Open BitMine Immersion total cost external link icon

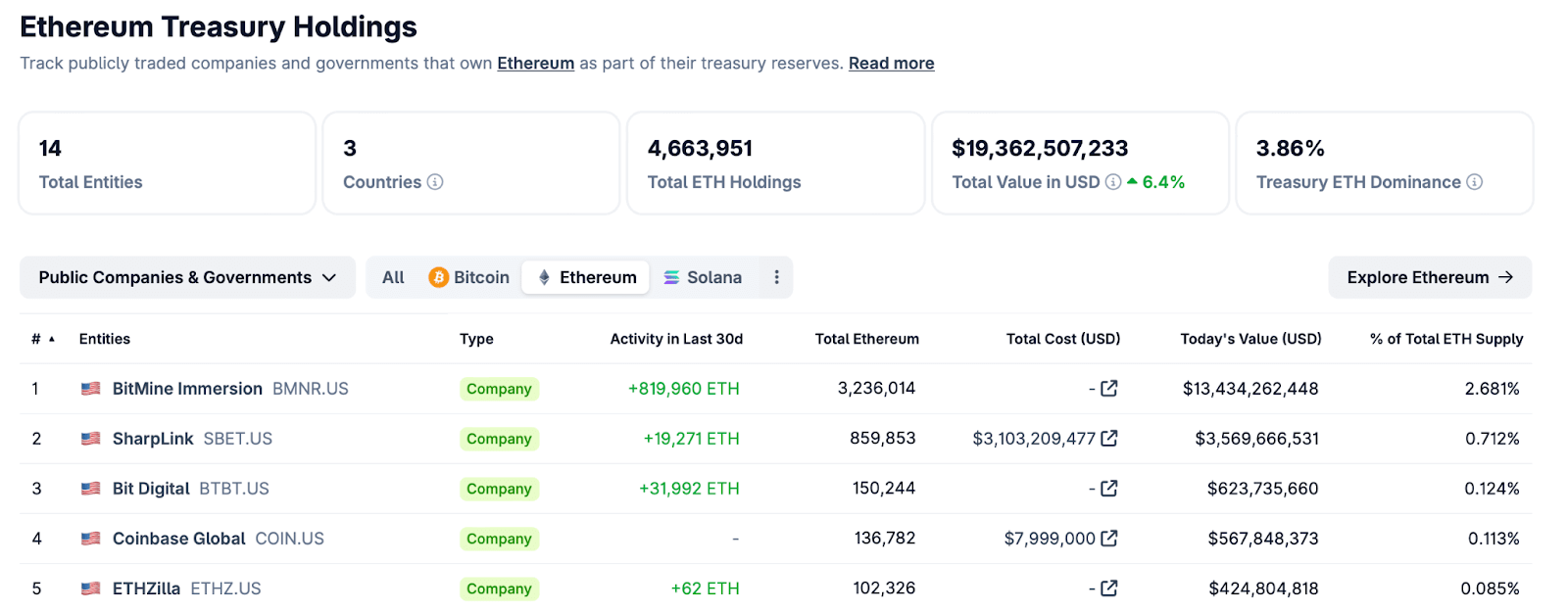click(x=1109, y=389)
